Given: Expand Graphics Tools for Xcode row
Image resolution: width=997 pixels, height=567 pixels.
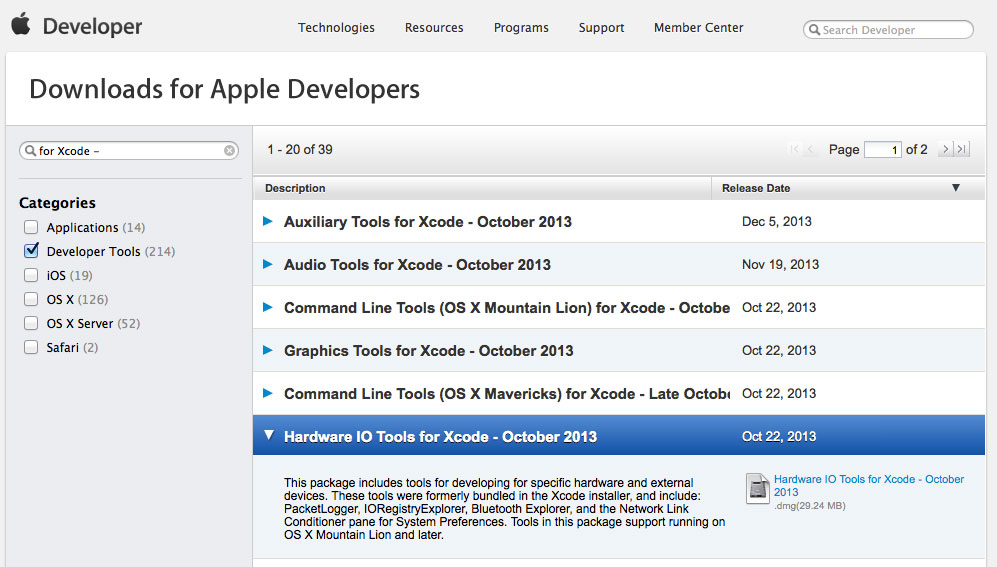Looking at the screenshot, I should tap(268, 350).
